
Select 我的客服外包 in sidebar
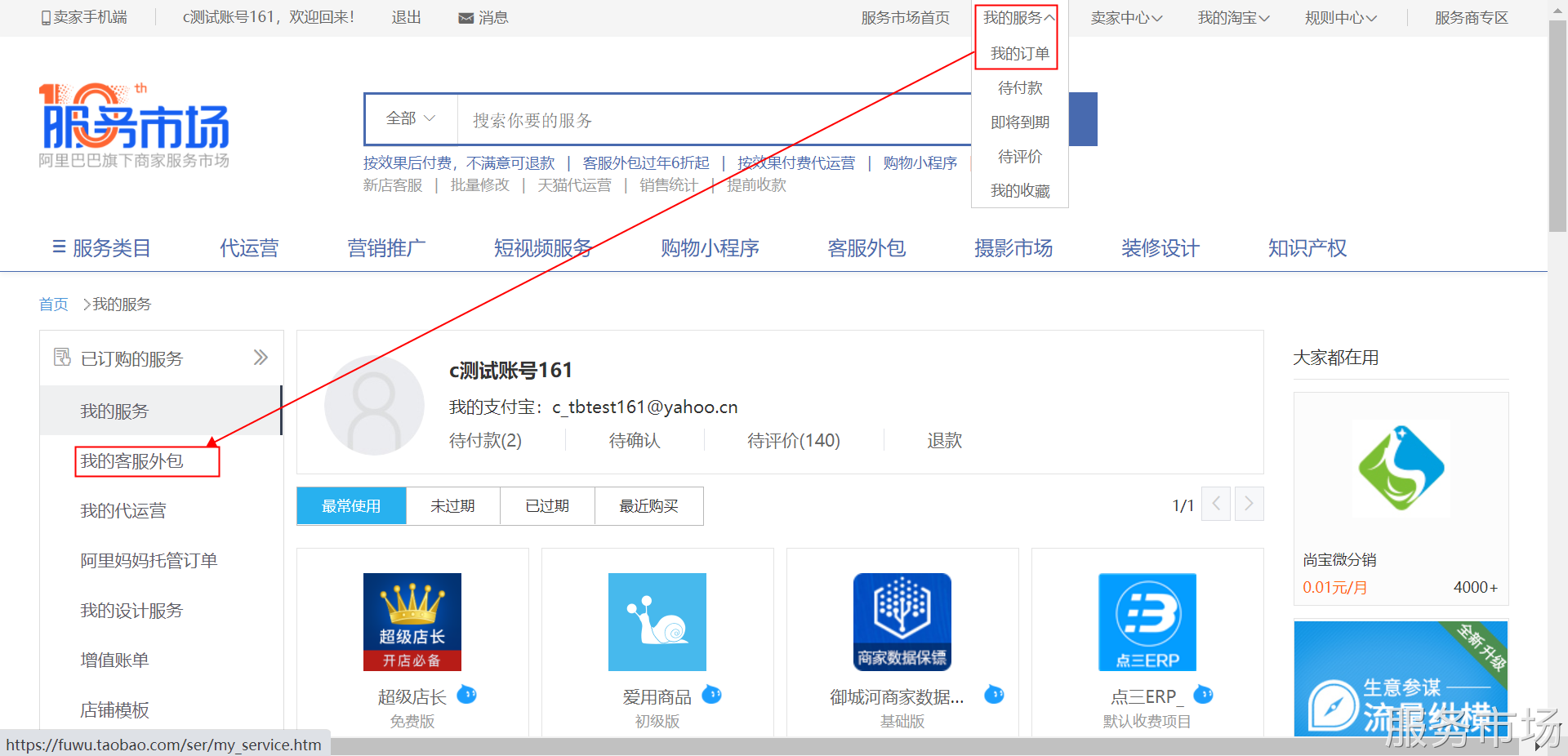(131, 461)
